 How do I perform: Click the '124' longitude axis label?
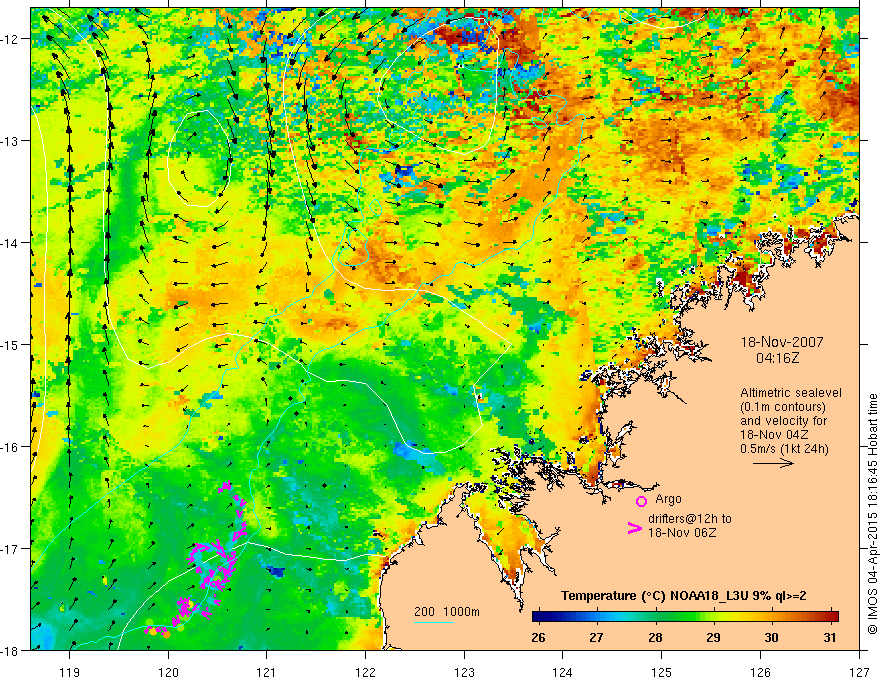coord(563,672)
